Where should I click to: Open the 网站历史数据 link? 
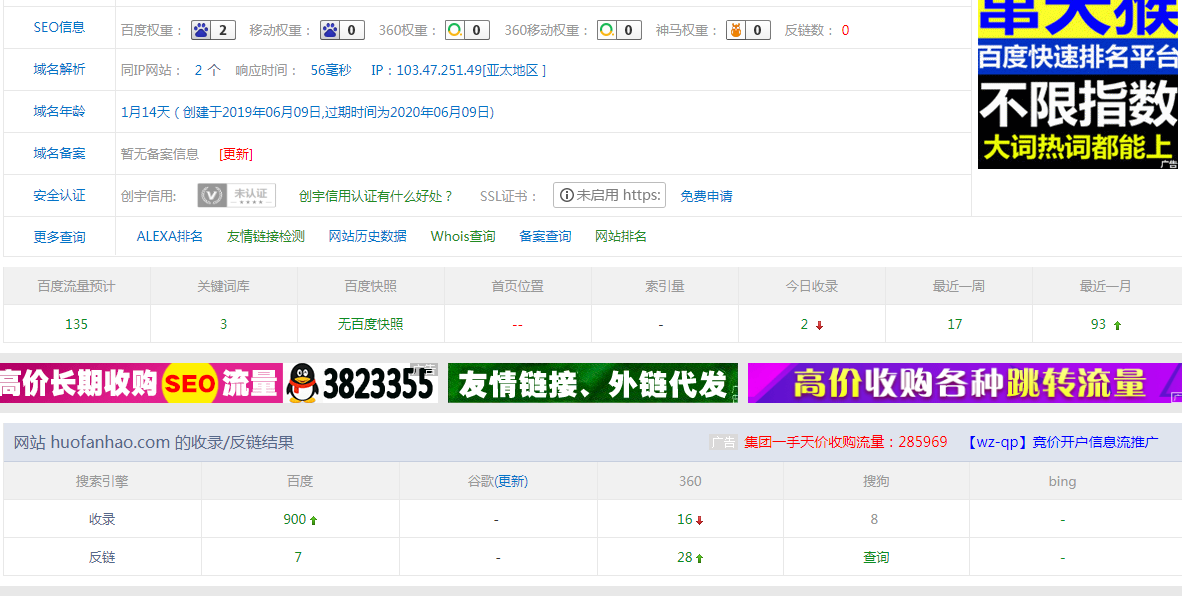coord(368,236)
